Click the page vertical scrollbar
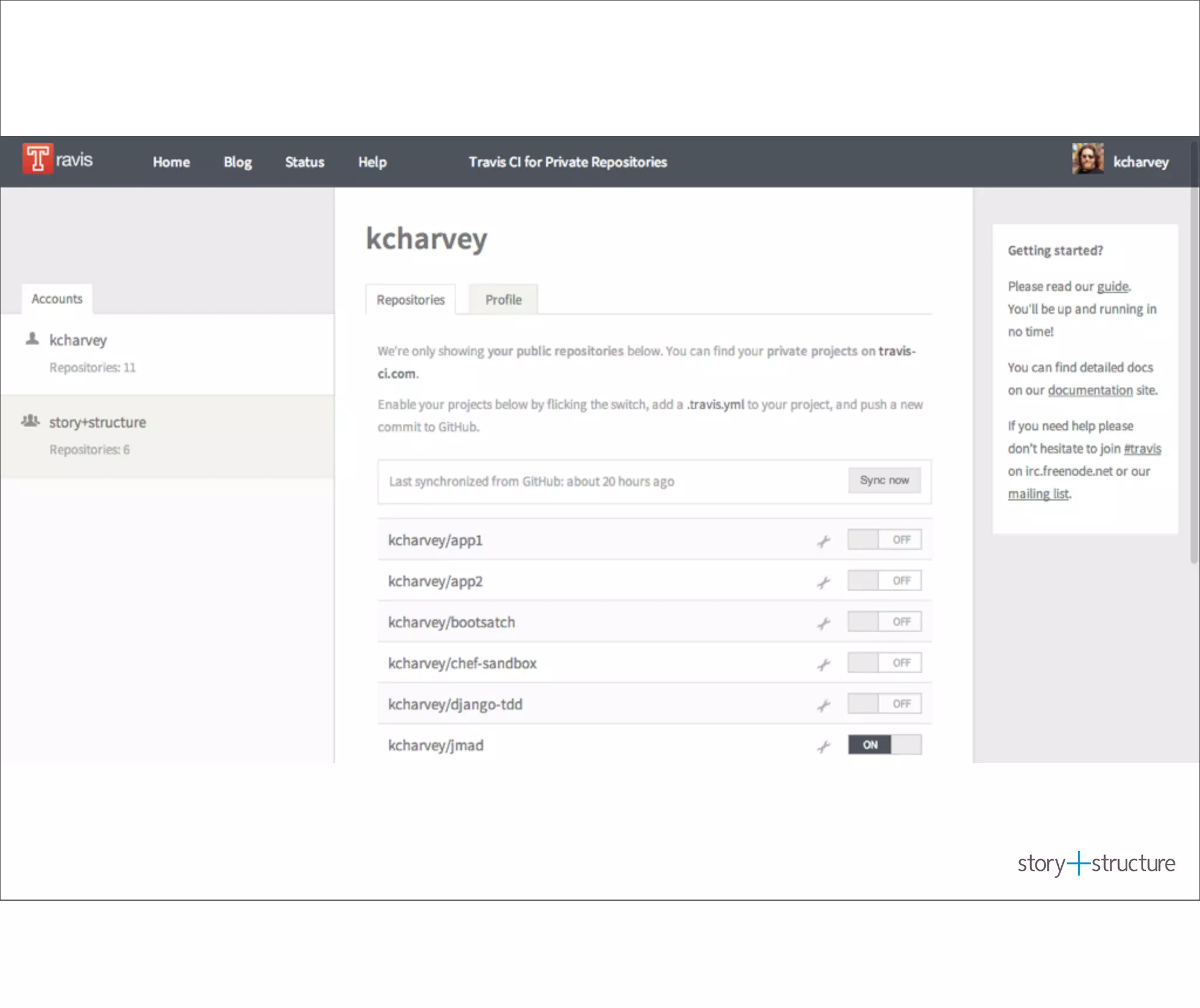 tap(1194, 352)
